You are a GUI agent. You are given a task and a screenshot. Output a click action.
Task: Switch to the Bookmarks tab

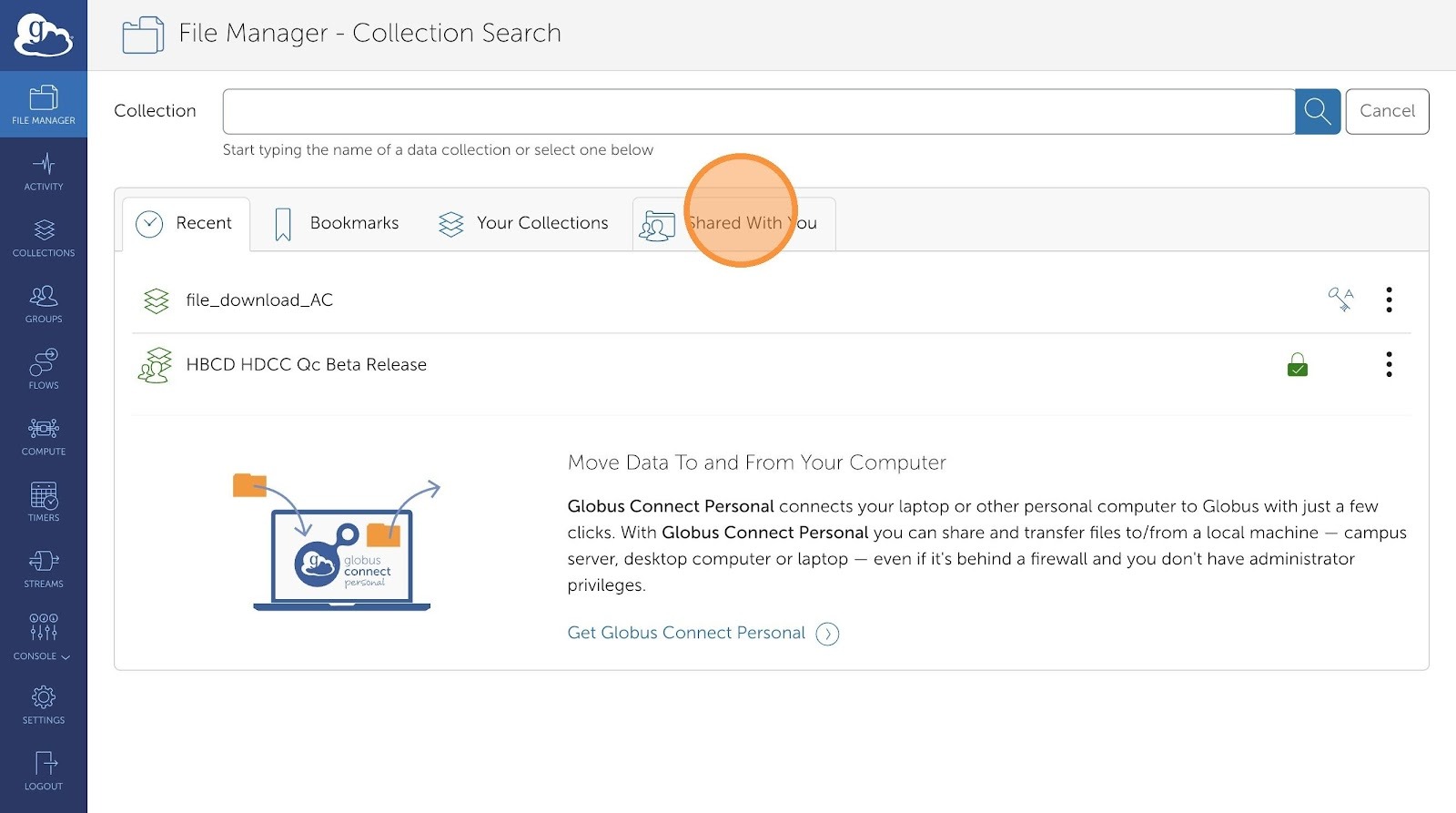[337, 223]
